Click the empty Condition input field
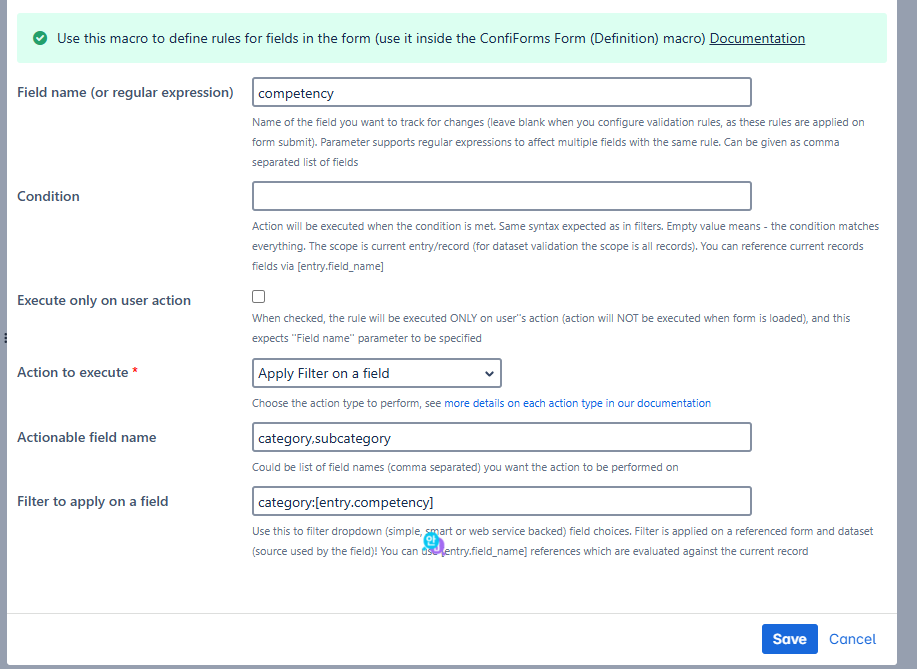Viewport: 917px width, 669px height. (502, 196)
